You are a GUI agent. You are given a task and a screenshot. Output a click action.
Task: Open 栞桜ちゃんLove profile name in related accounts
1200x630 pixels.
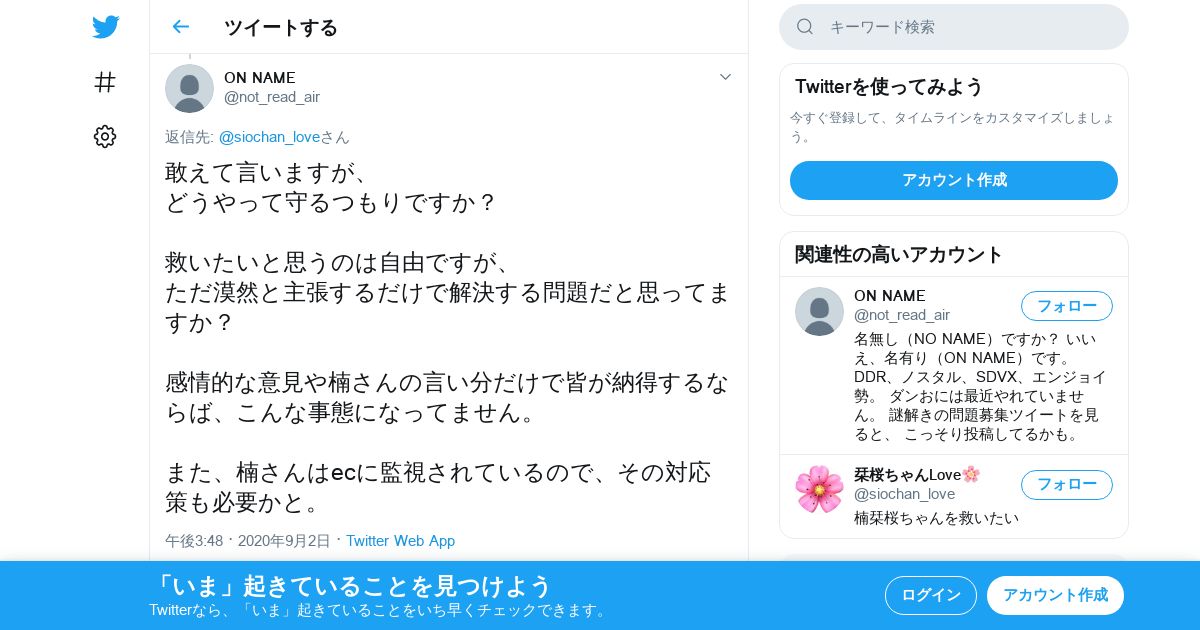917,474
